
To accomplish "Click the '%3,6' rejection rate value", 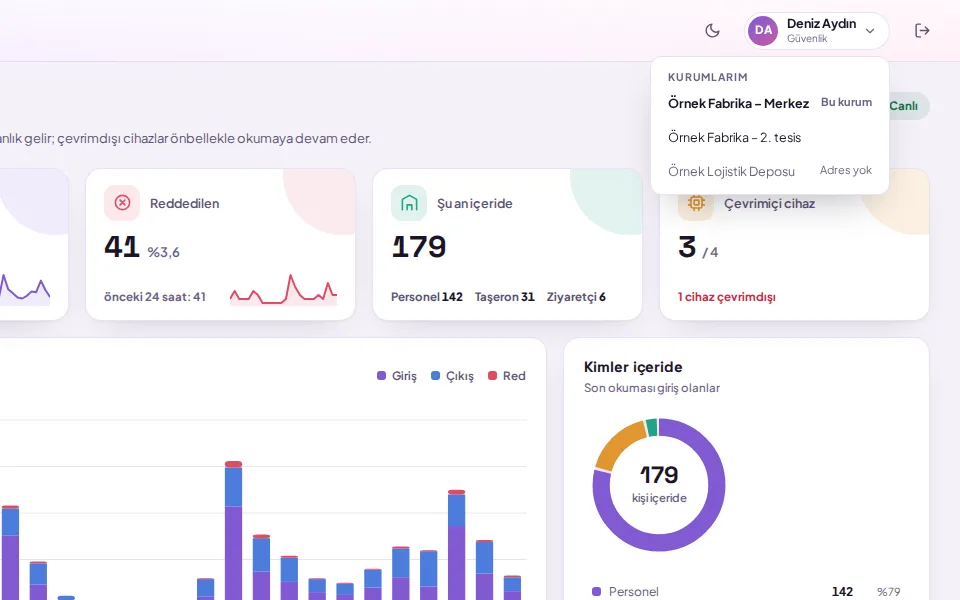I will [163, 252].
